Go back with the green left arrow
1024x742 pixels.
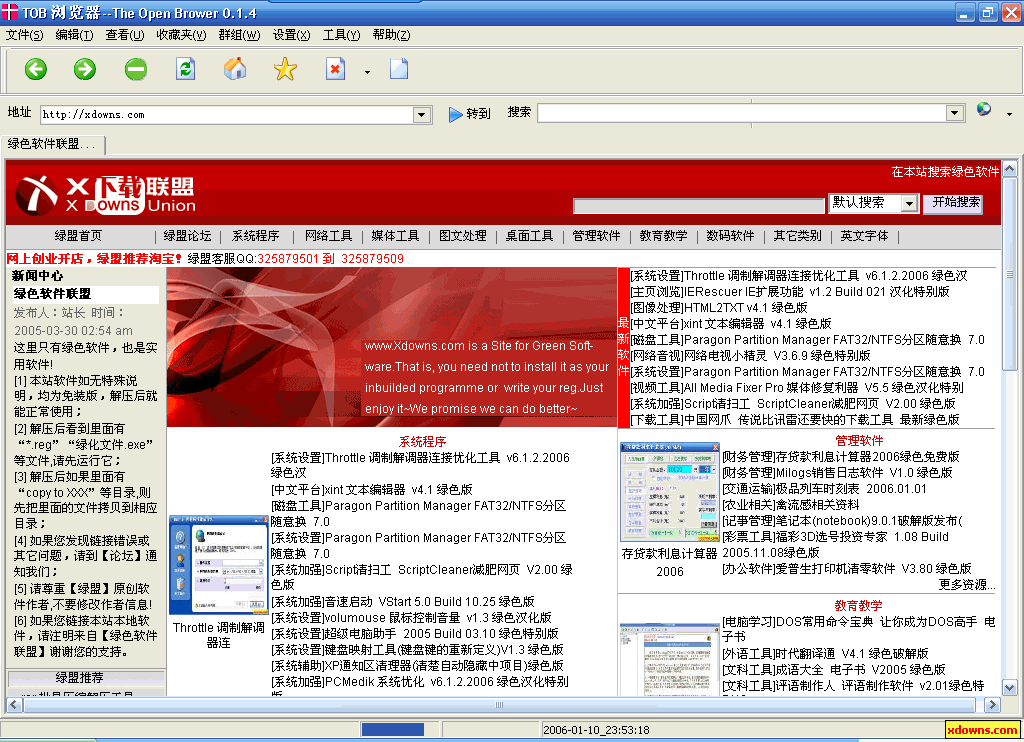pos(36,69)
